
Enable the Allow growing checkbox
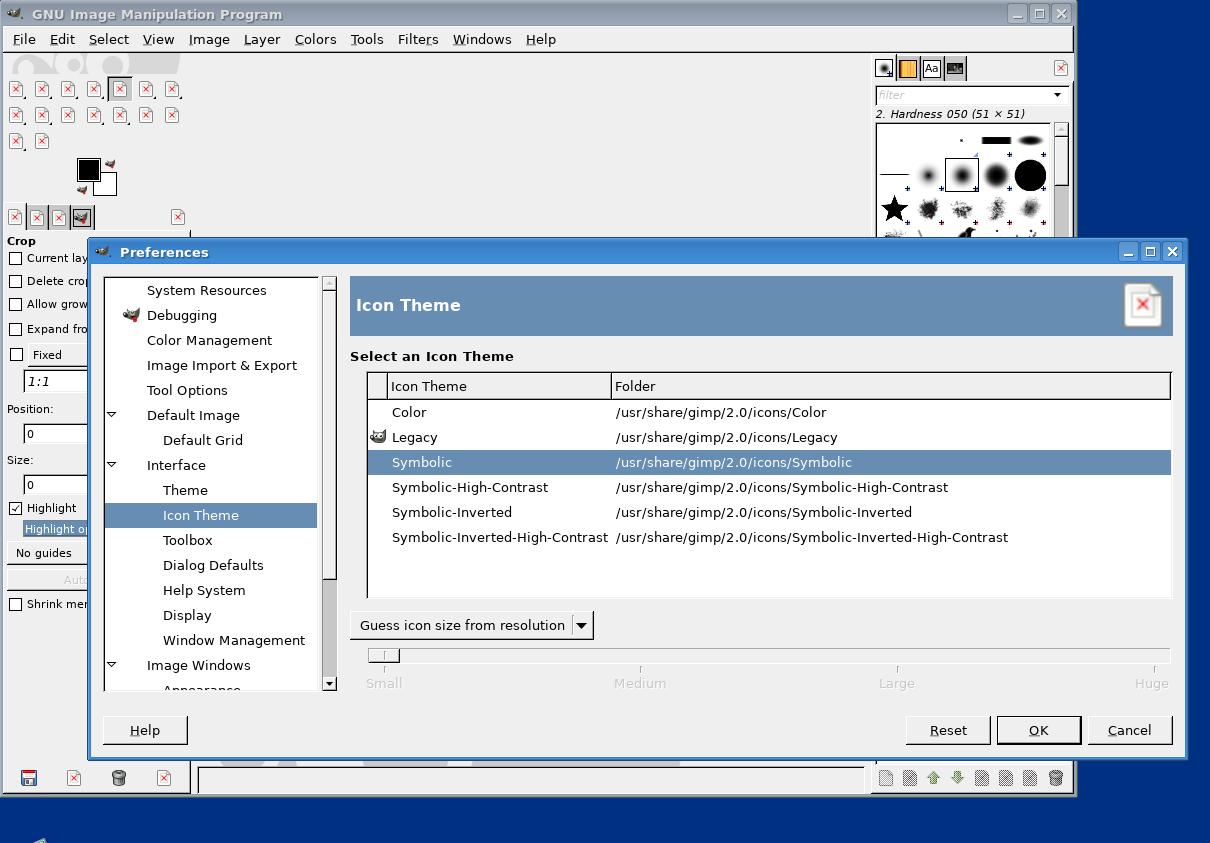pos(16,304)
